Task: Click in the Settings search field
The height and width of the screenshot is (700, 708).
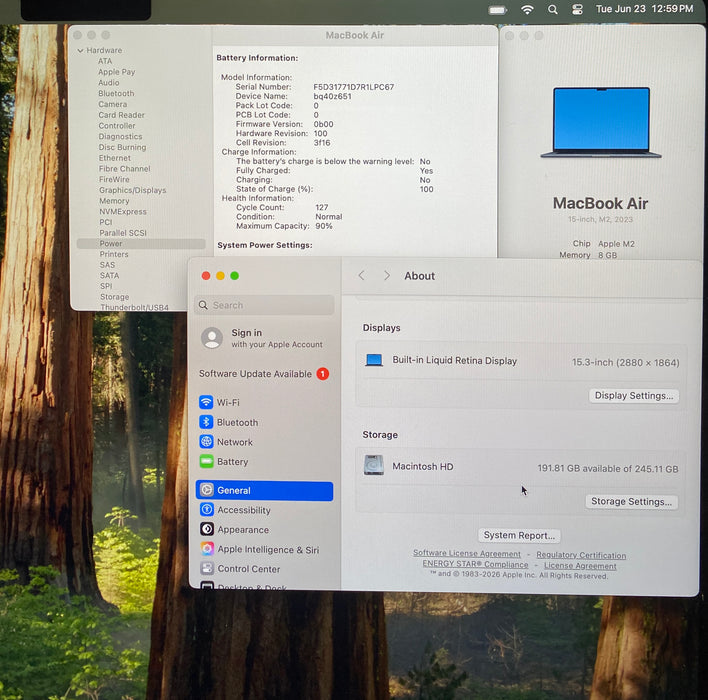Action: pyautogui.click(x=264, y=305)
